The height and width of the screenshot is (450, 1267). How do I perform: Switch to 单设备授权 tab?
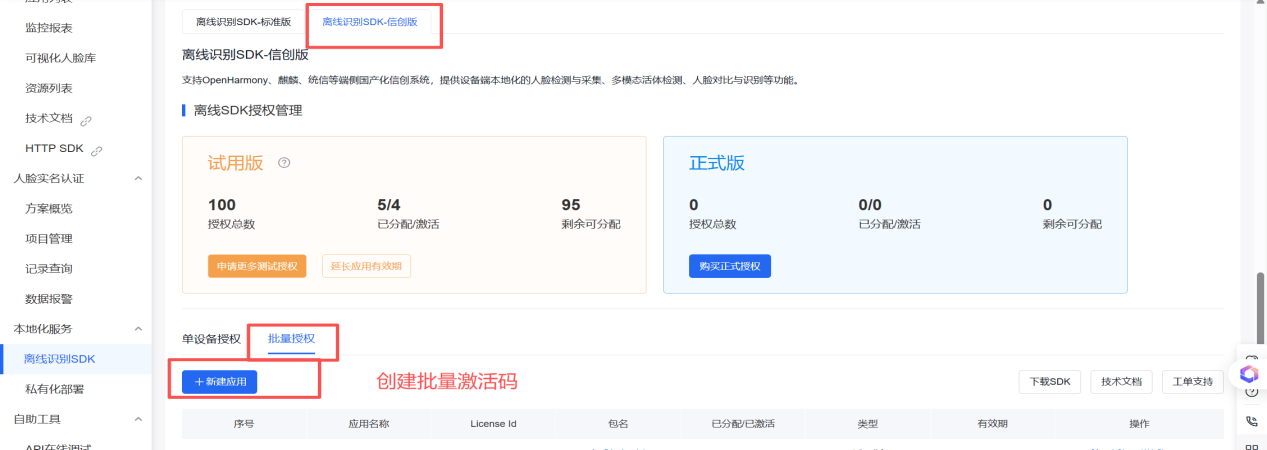point(211,339)
